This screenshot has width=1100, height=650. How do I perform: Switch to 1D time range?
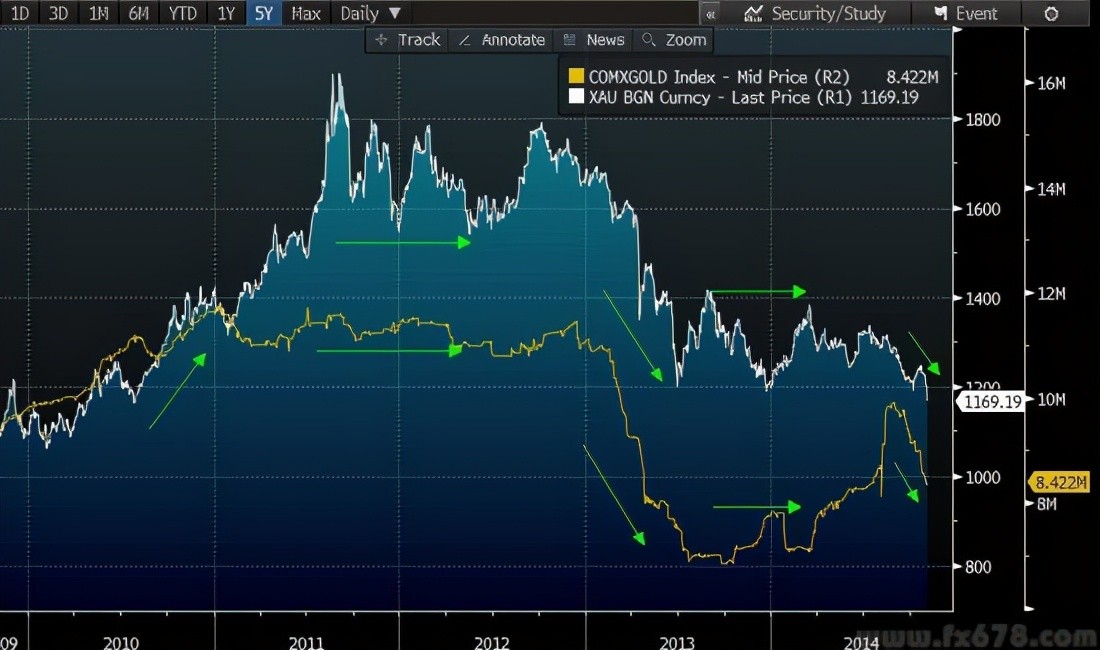19,13
